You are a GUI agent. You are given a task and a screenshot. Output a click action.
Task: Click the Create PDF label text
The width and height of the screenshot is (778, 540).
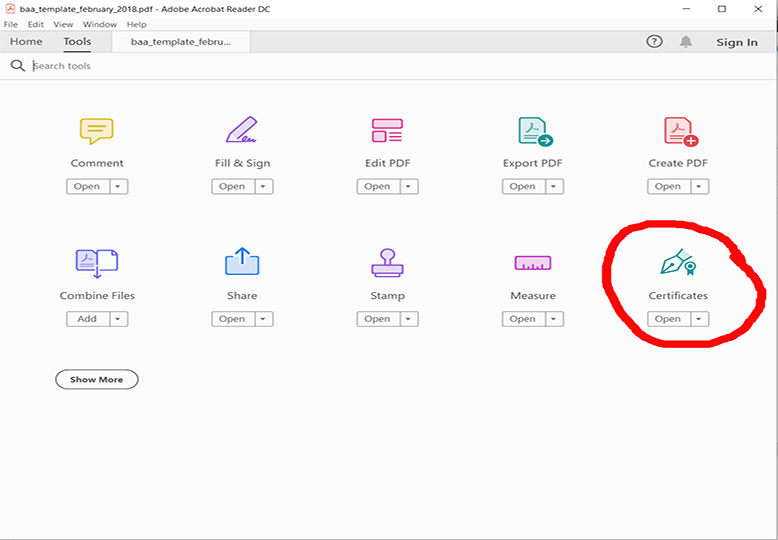(678, 163)
